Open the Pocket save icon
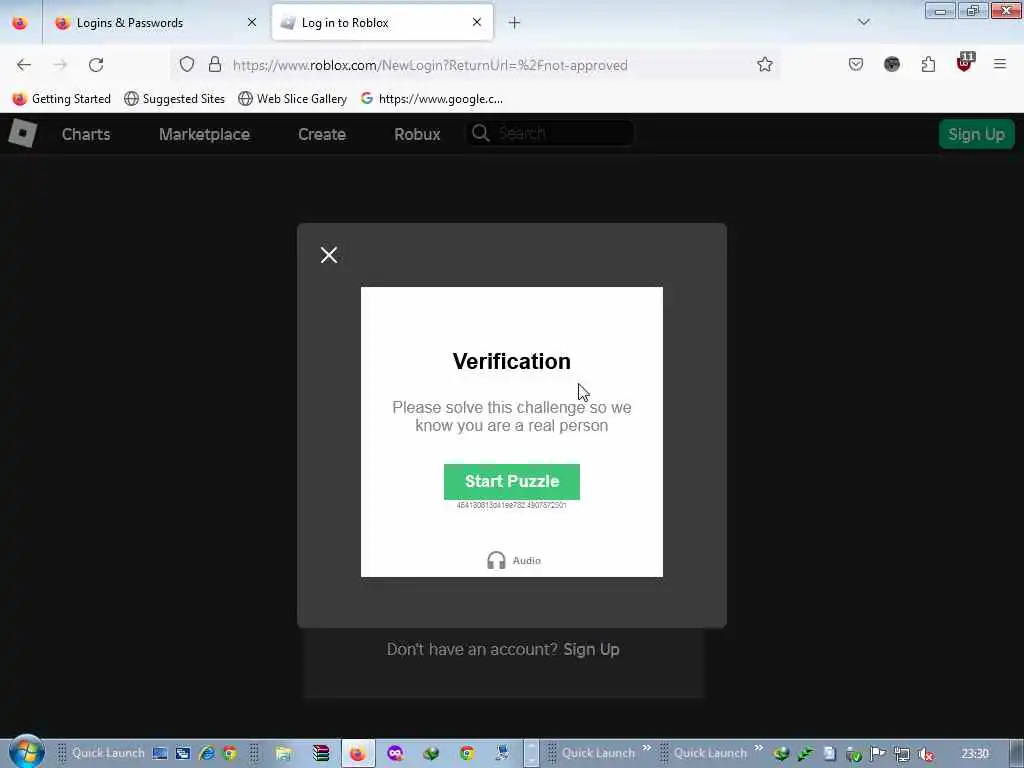Image resolution: width=1024 pixels, height=768 pixels. pyautogui.click(x=856, y=64)
